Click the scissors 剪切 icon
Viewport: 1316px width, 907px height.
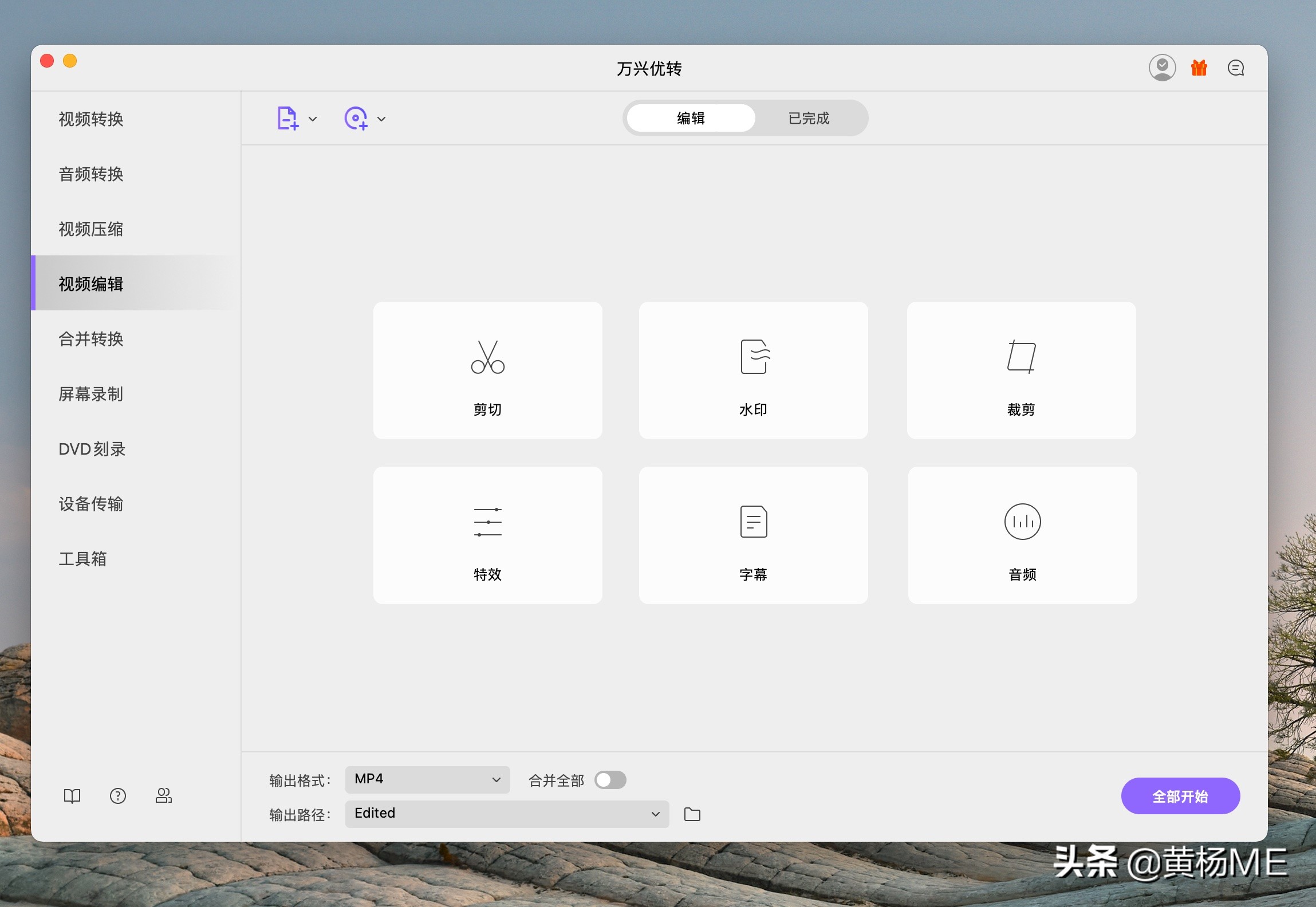point(488,357)
